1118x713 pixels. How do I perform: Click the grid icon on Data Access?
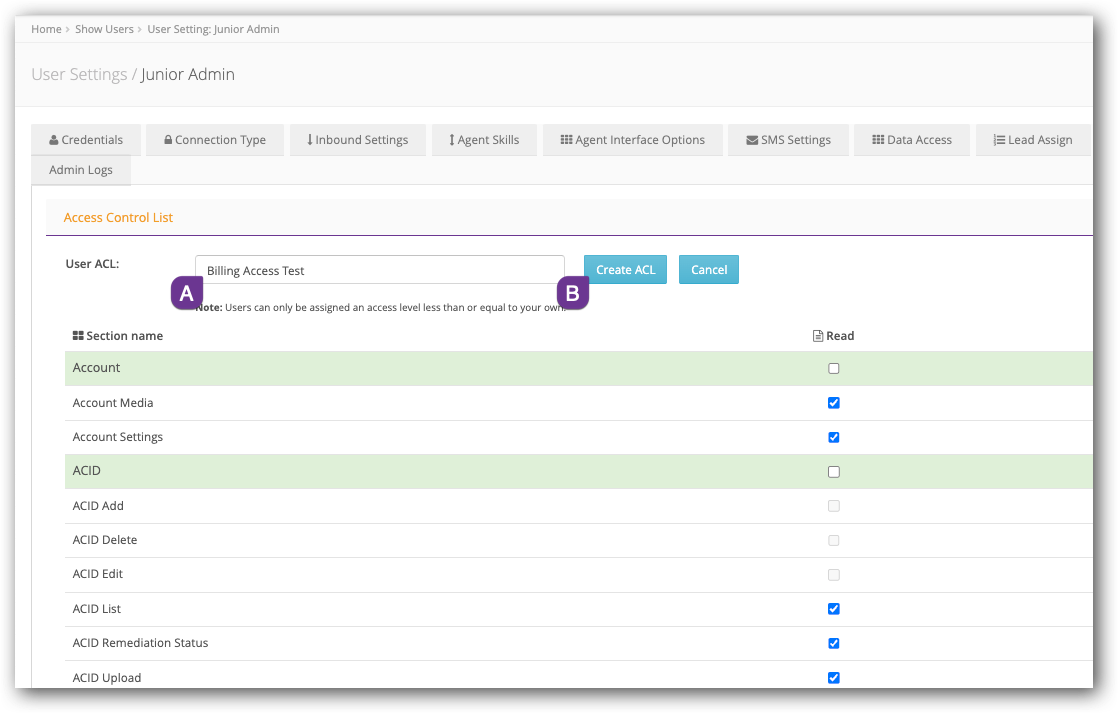877,140
